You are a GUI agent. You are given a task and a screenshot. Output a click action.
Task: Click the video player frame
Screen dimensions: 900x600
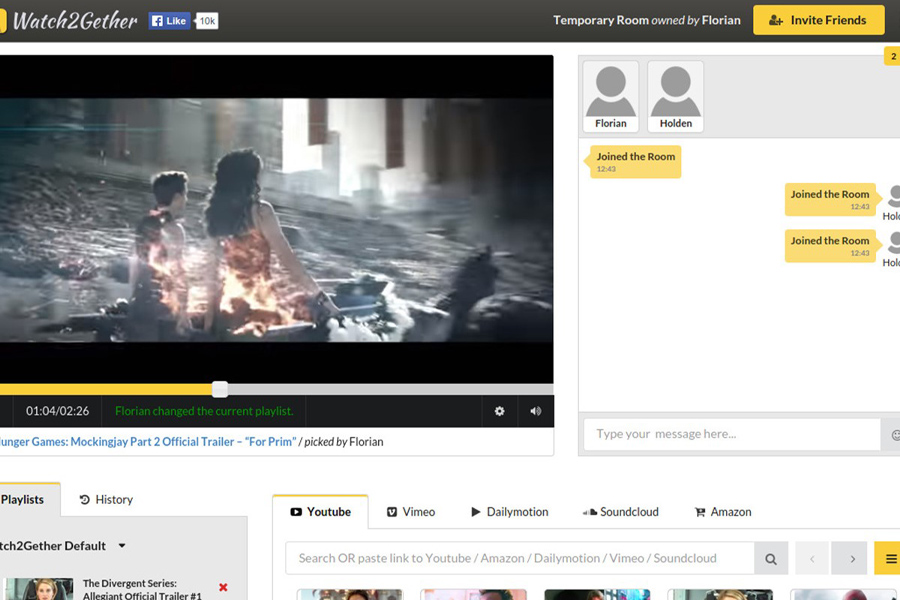point(277,220)
